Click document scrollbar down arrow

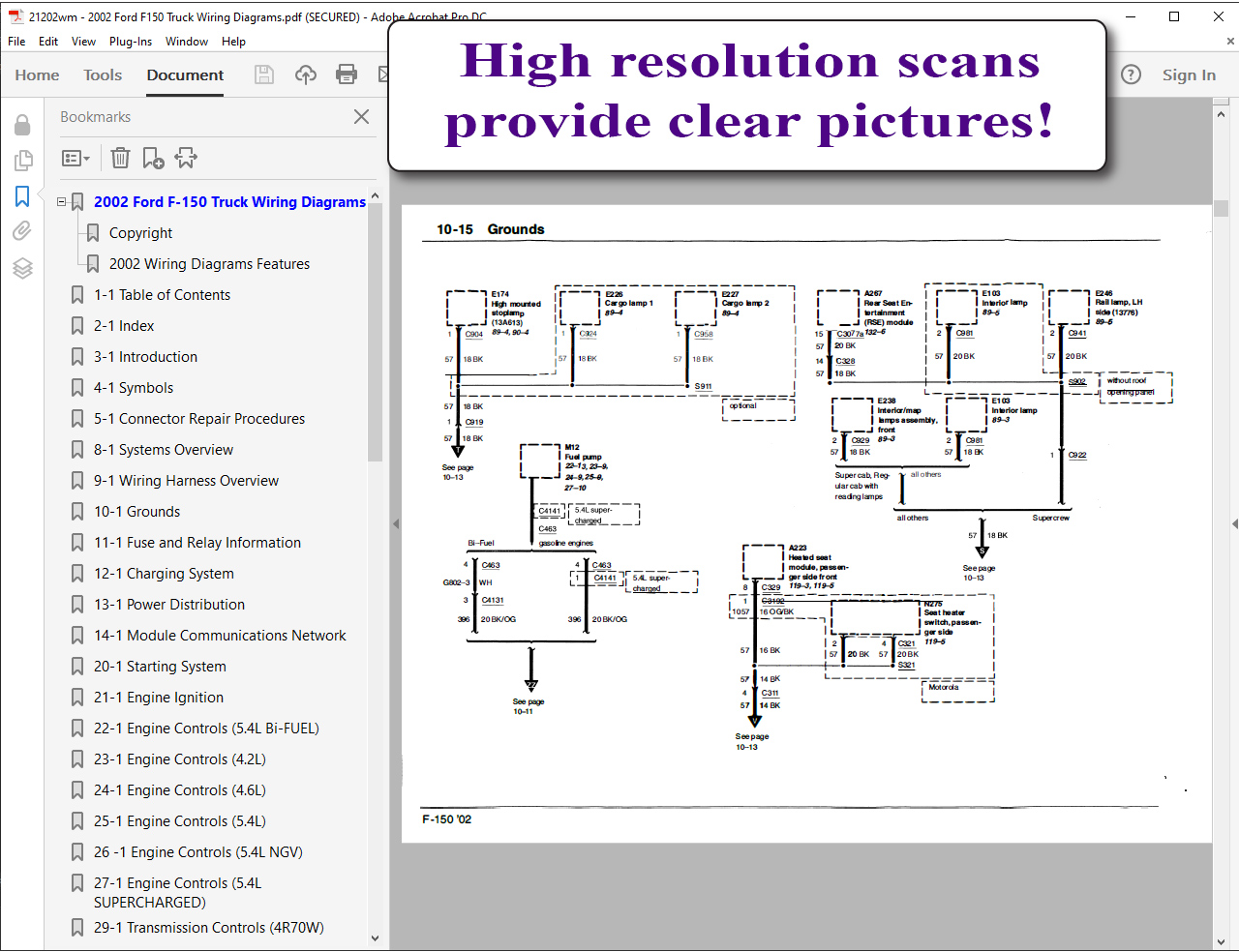(1221, 940)
